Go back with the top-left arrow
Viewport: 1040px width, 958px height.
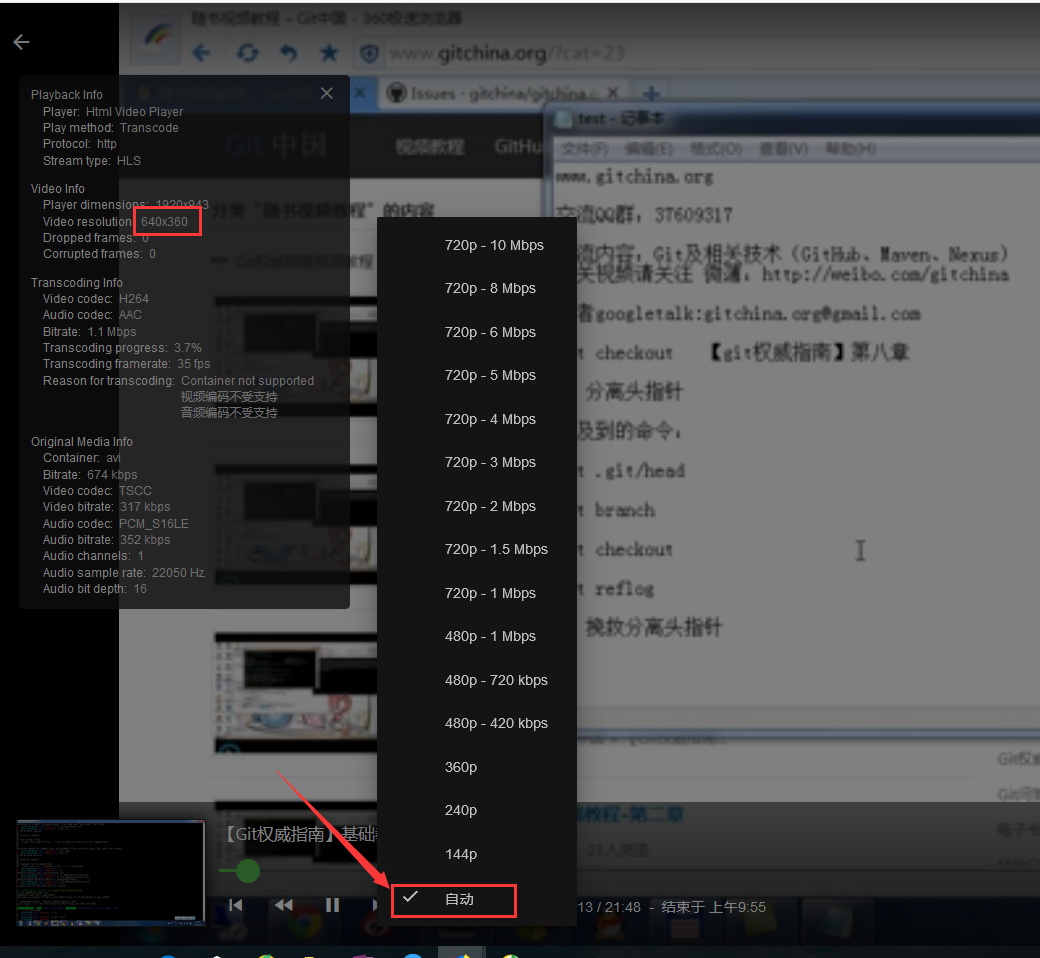coord(21,42)
